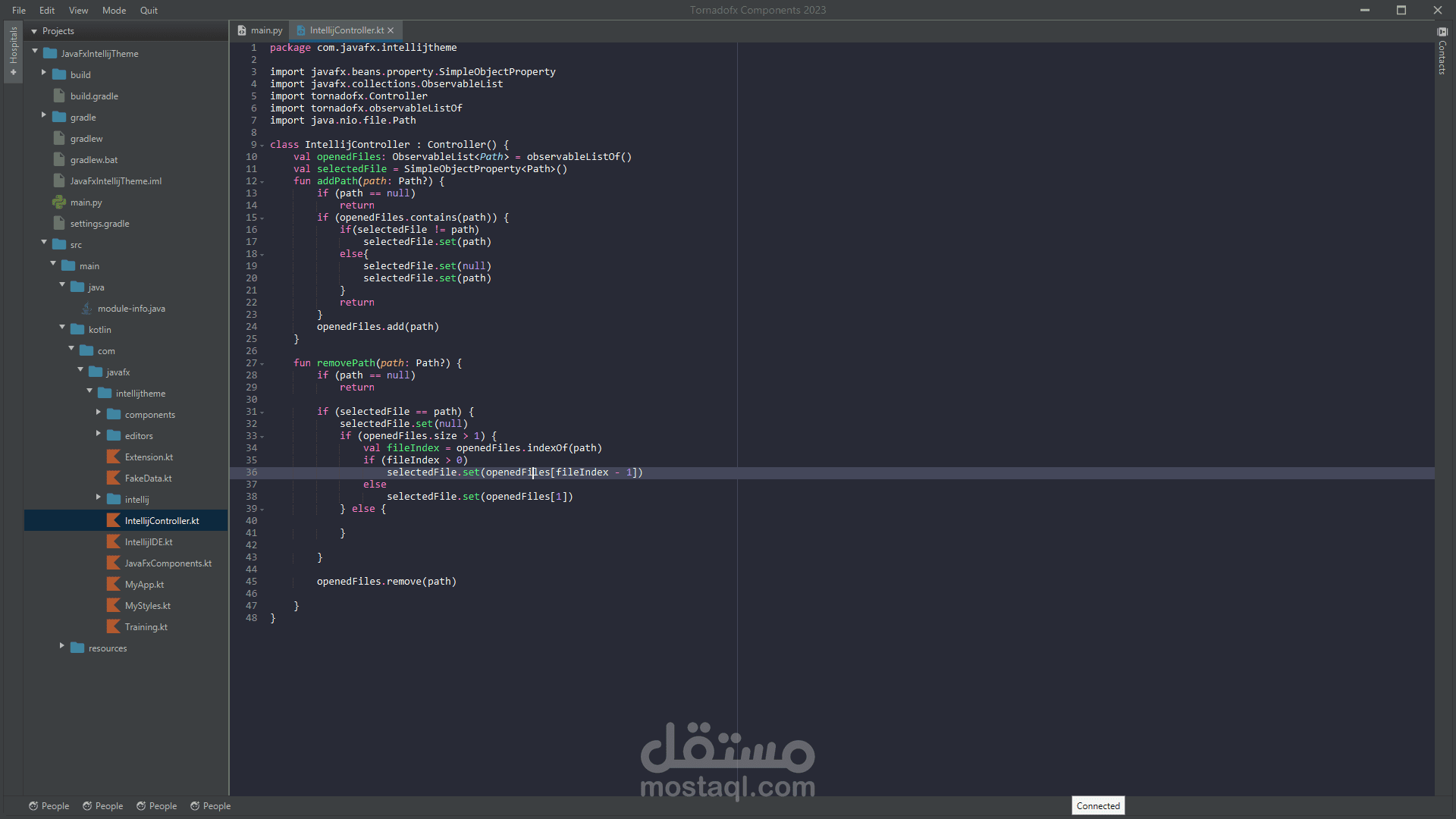Click the Java icon beside module-info.java

click(x=86, y=308)
